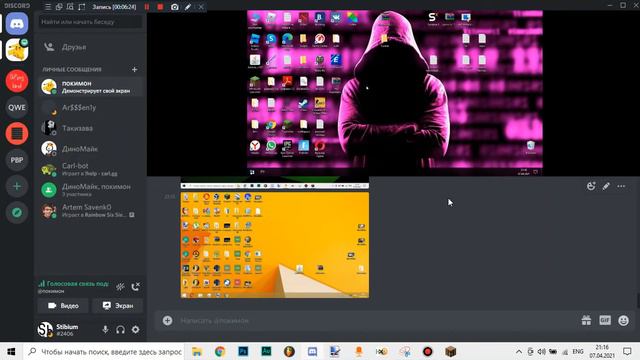Open the message more options ellipsis
The height and width of the screenshot is (360, 640).
(x=621, y=186)
